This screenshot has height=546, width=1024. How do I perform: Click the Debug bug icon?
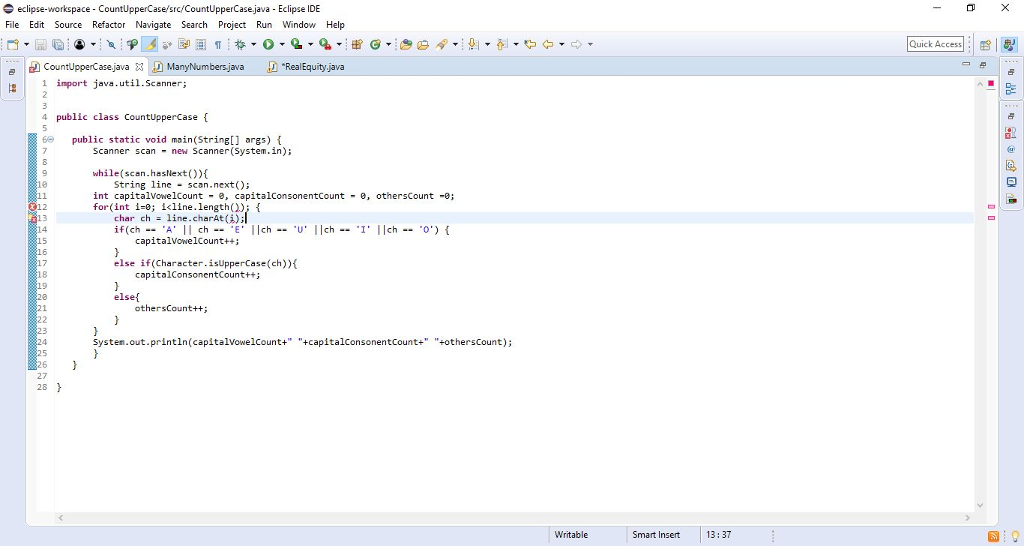coord(240,44)
